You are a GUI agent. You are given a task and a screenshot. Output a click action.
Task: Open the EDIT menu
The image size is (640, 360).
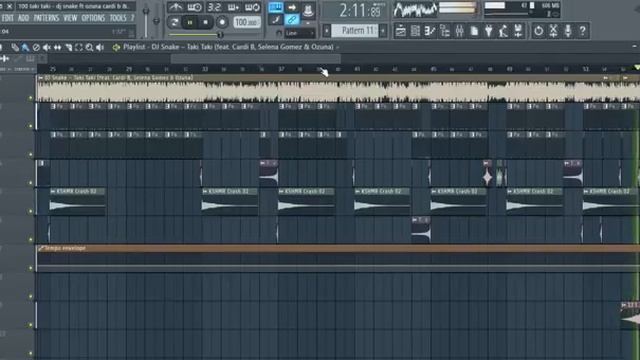coord(7,18)
